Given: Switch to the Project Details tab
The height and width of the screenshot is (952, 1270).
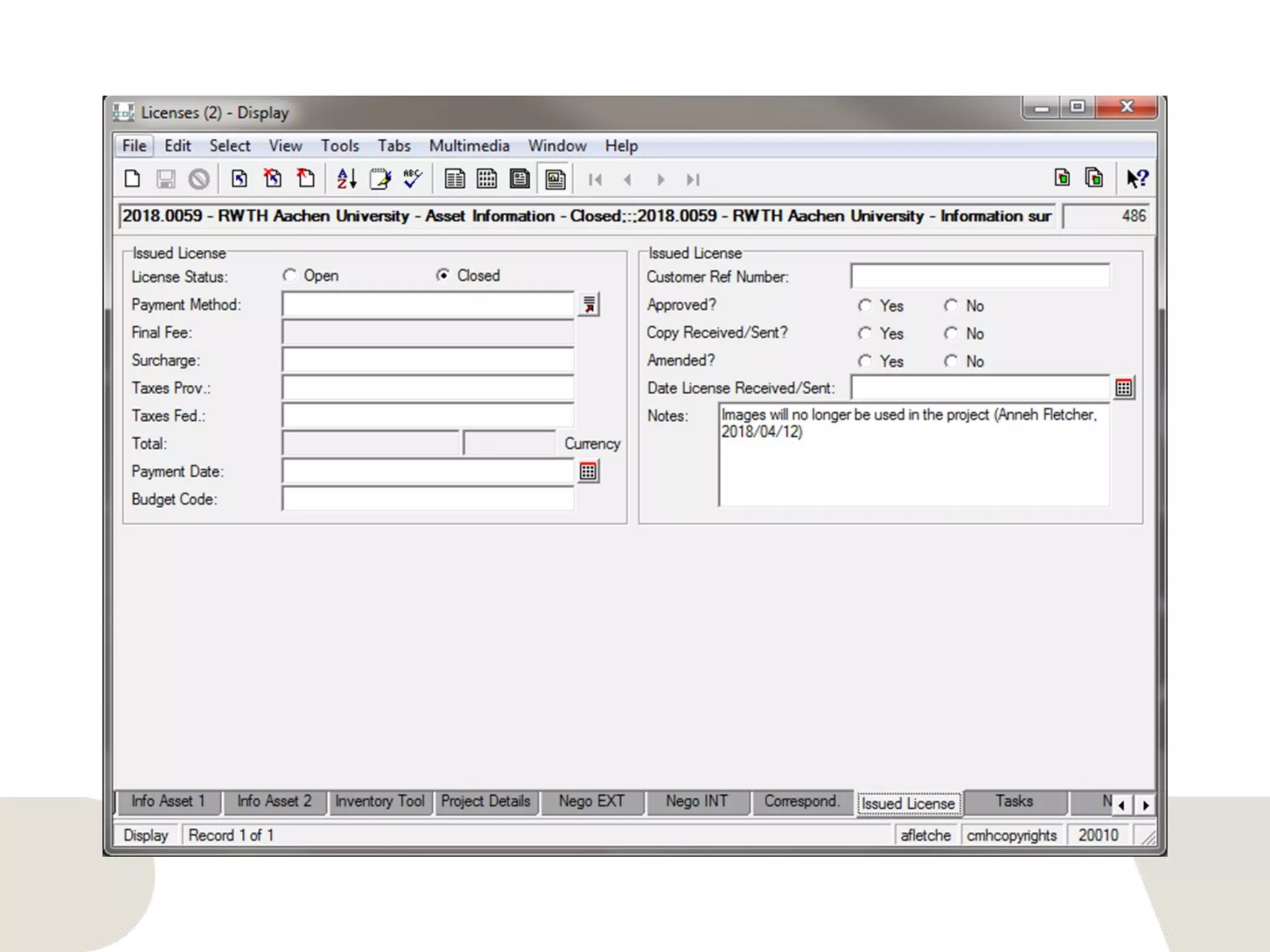Looking at the screenshot, I should coord(486,801).
